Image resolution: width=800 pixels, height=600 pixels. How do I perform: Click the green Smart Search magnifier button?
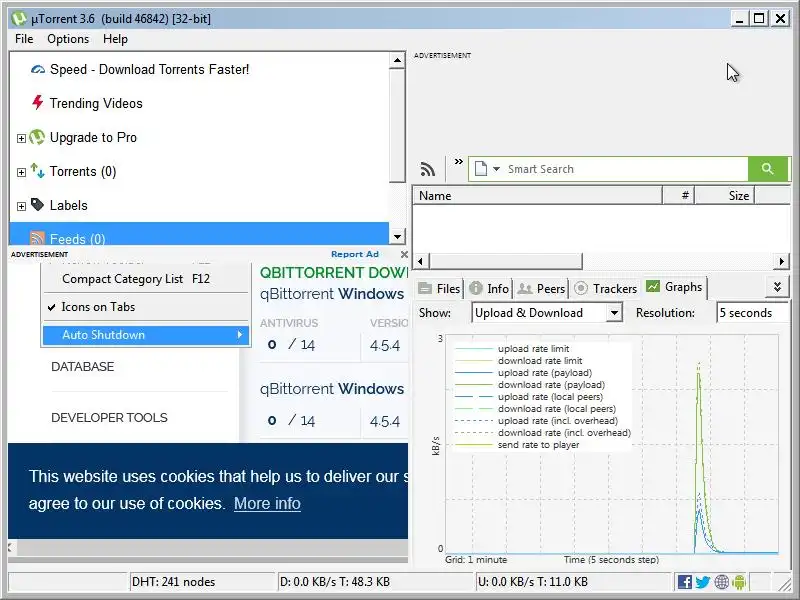[x=767, y=169]
